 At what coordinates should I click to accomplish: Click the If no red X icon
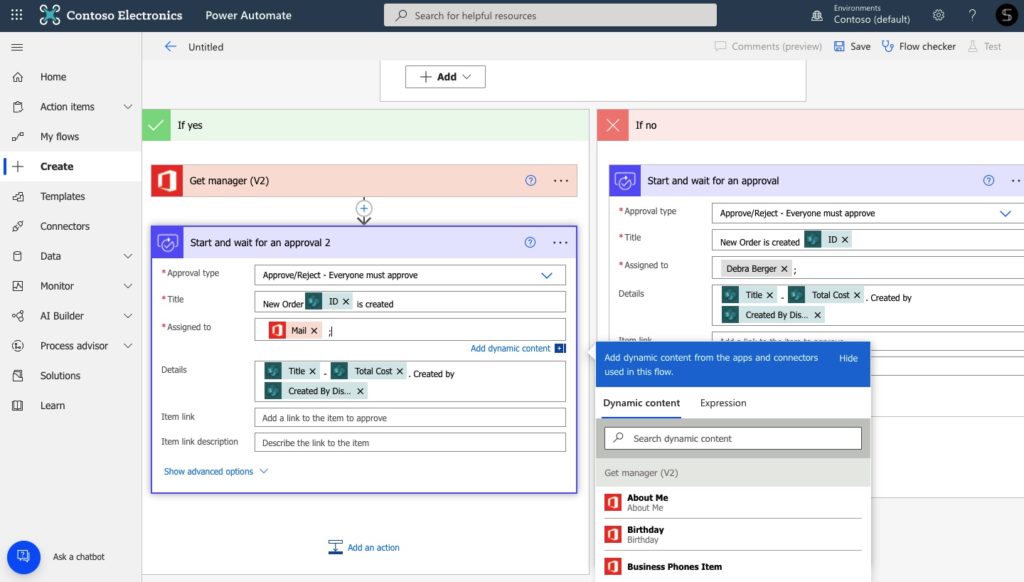point(613,125)
